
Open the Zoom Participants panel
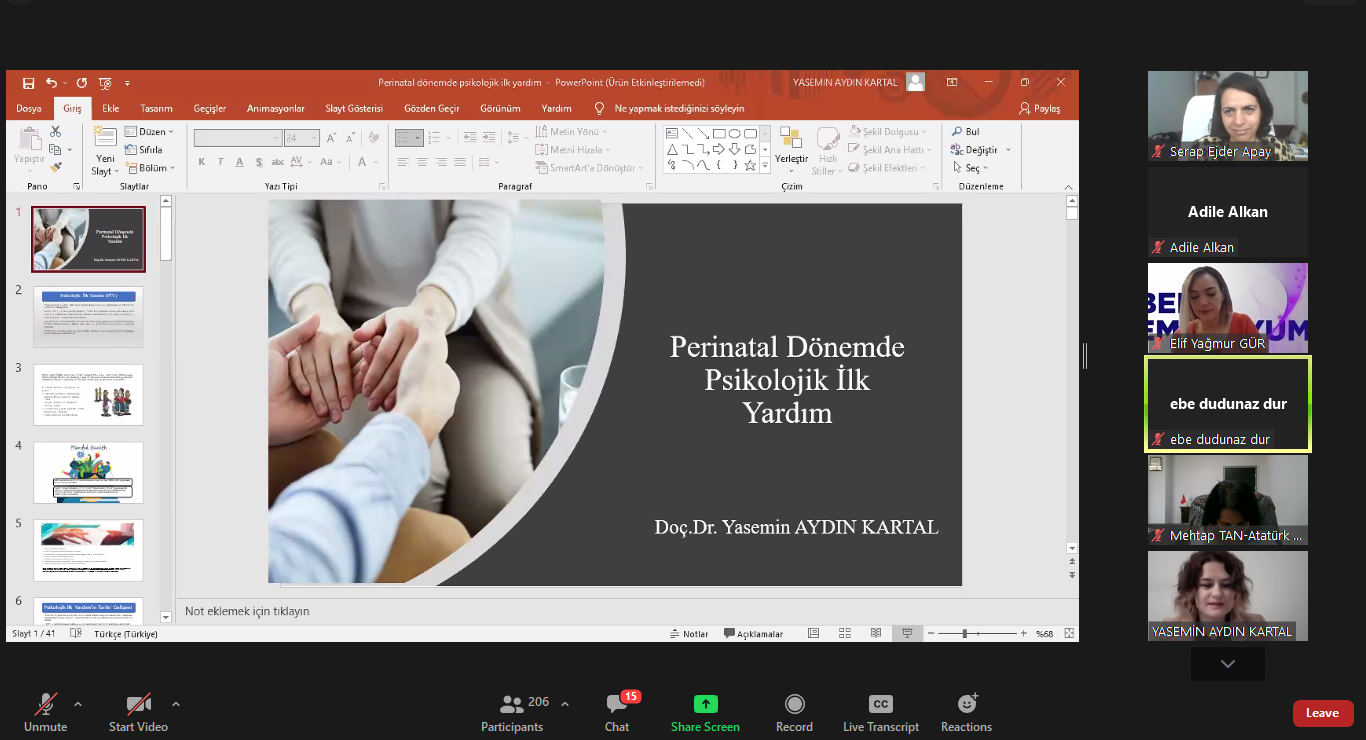click(512, 713)
